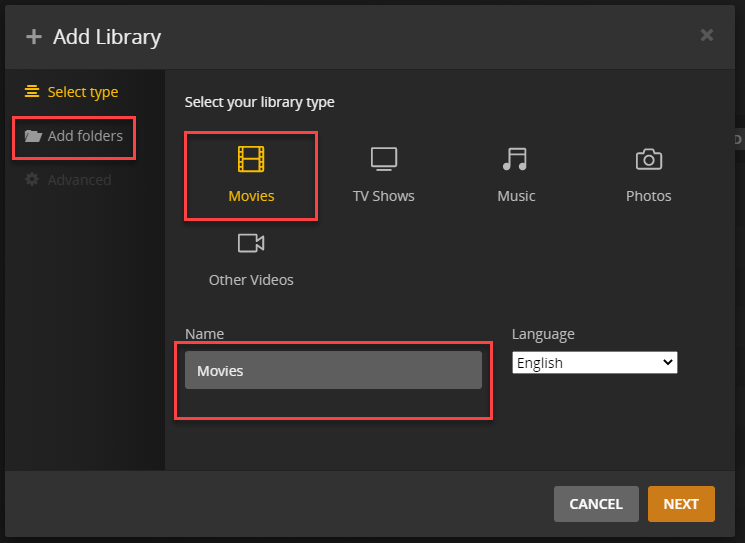745x543 pixels.
Task: Select the Photos camera icon
Action: point(649,159)
